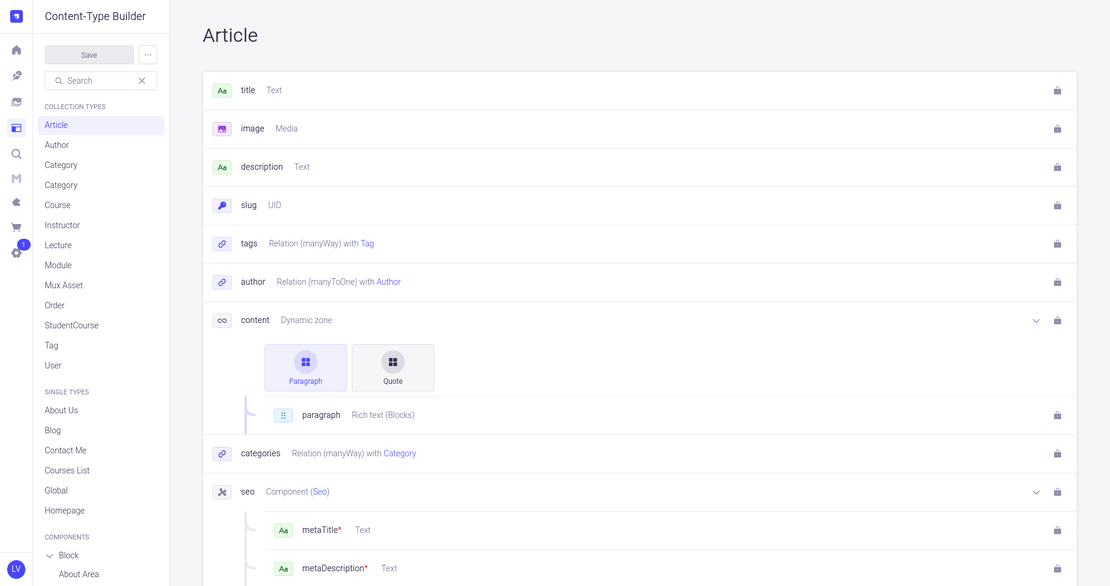Open Mux Asset collection type
The height and width of the screenshot is (586, 1110).
[x=64, y=285]
